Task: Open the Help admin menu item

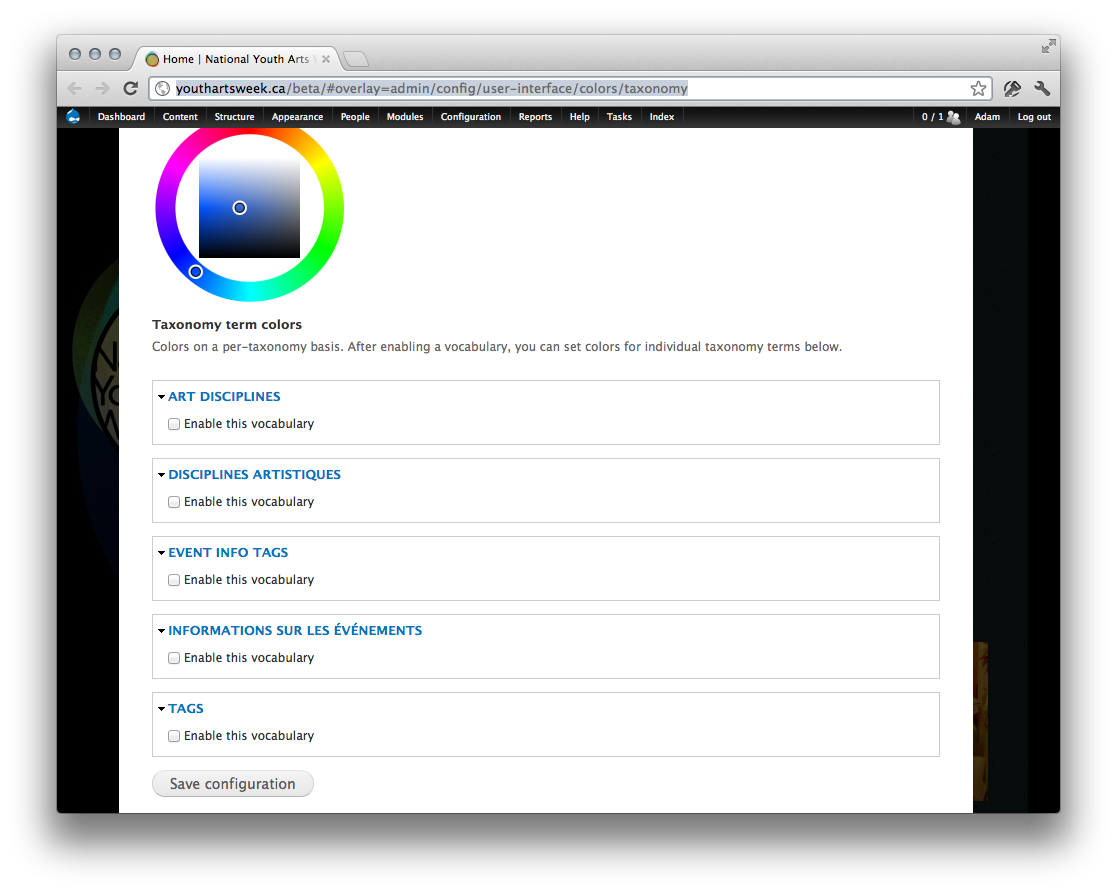Action: click(x=579, y=117)
